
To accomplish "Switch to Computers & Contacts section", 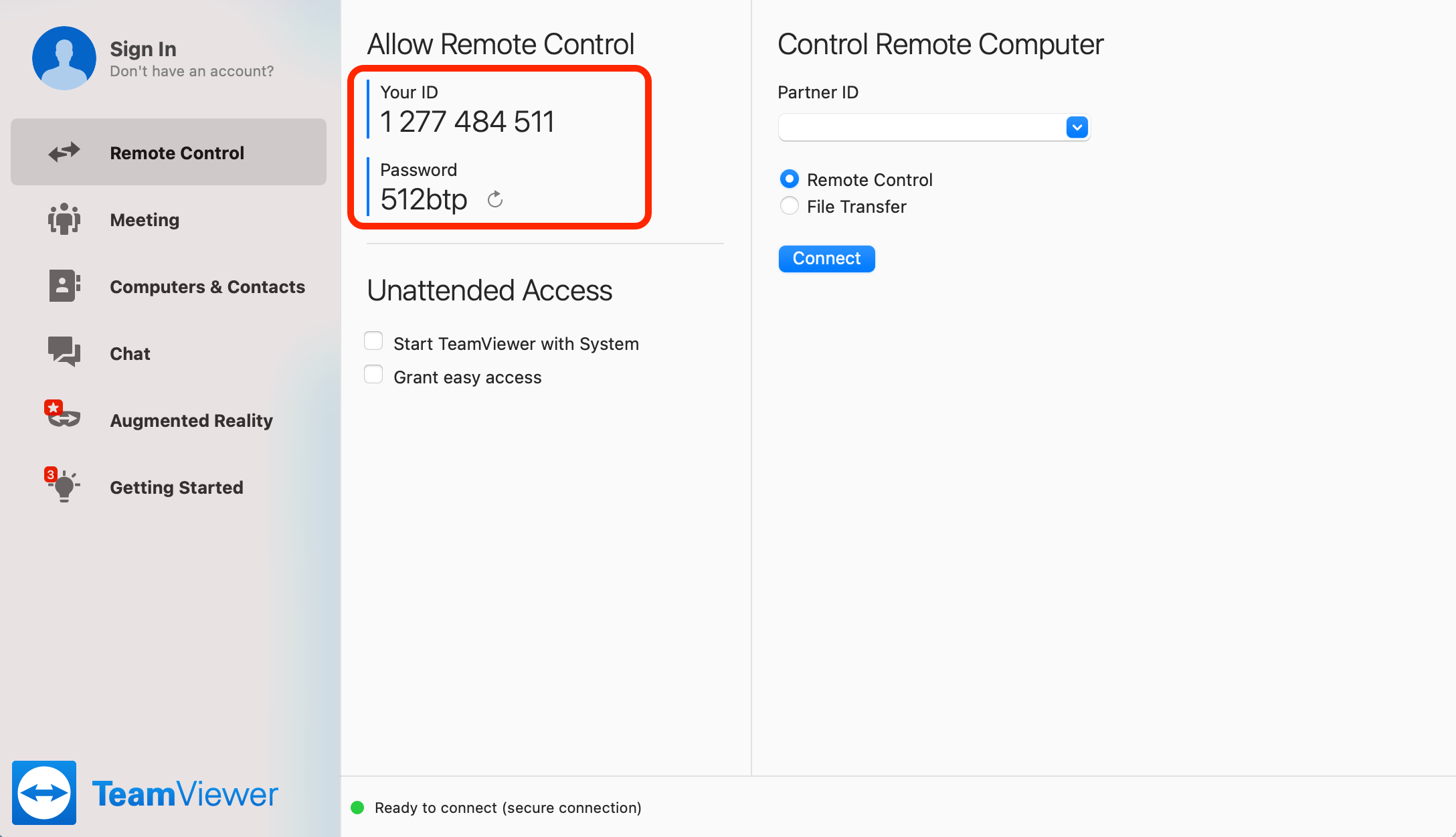I will click(x=207, y=286).
